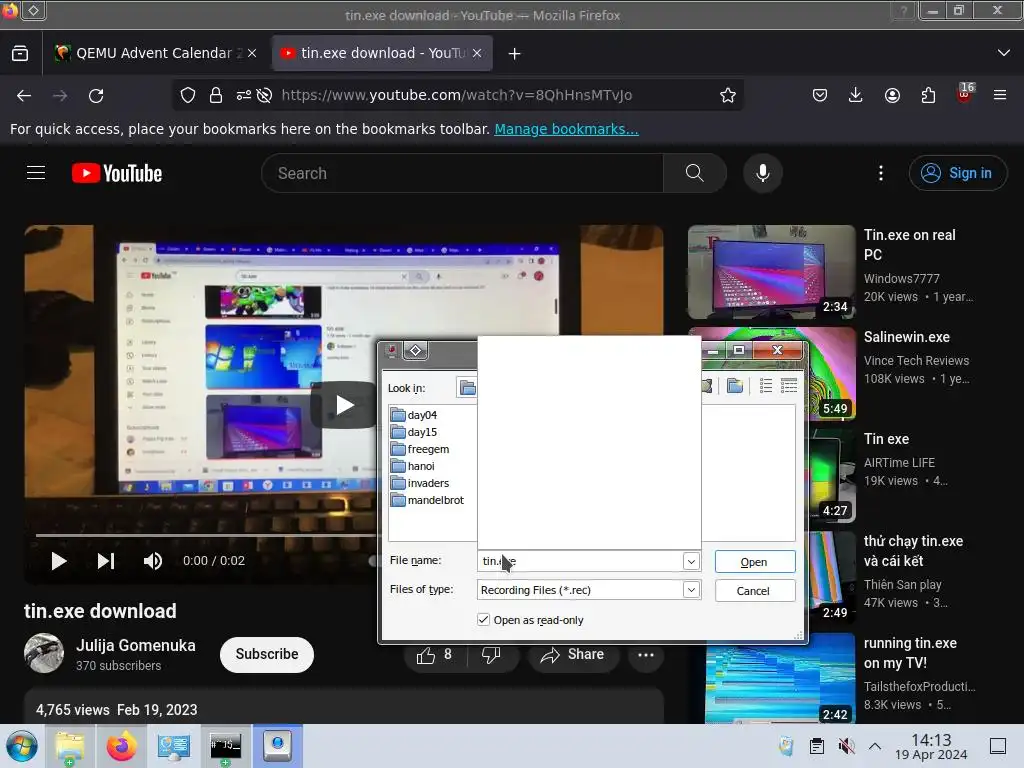Image resolution: width=1024 pixels, height=768 pixels.
Task: Open a new browser tab
Action: [515, 54]
